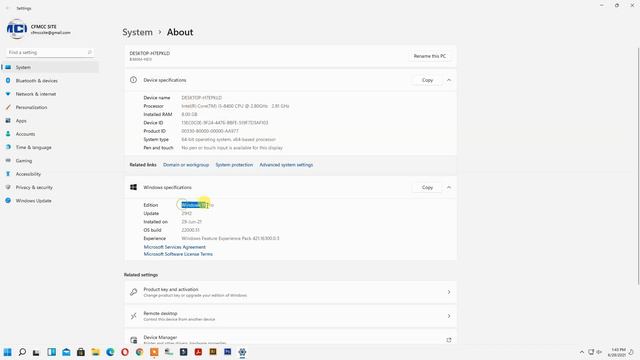The height and width of the screenshot is (360, 640).
Task: Show hidden icons tray chevron
Action: point(582,352)
